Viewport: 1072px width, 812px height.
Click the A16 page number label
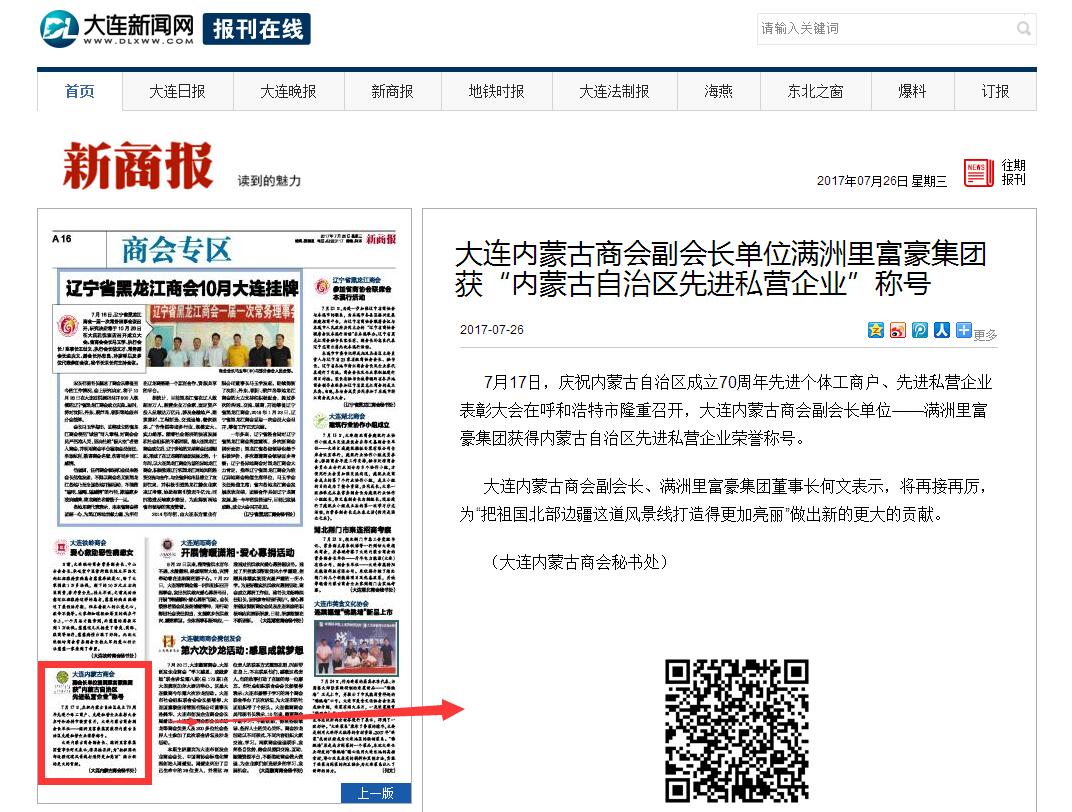tap(62, 239)
